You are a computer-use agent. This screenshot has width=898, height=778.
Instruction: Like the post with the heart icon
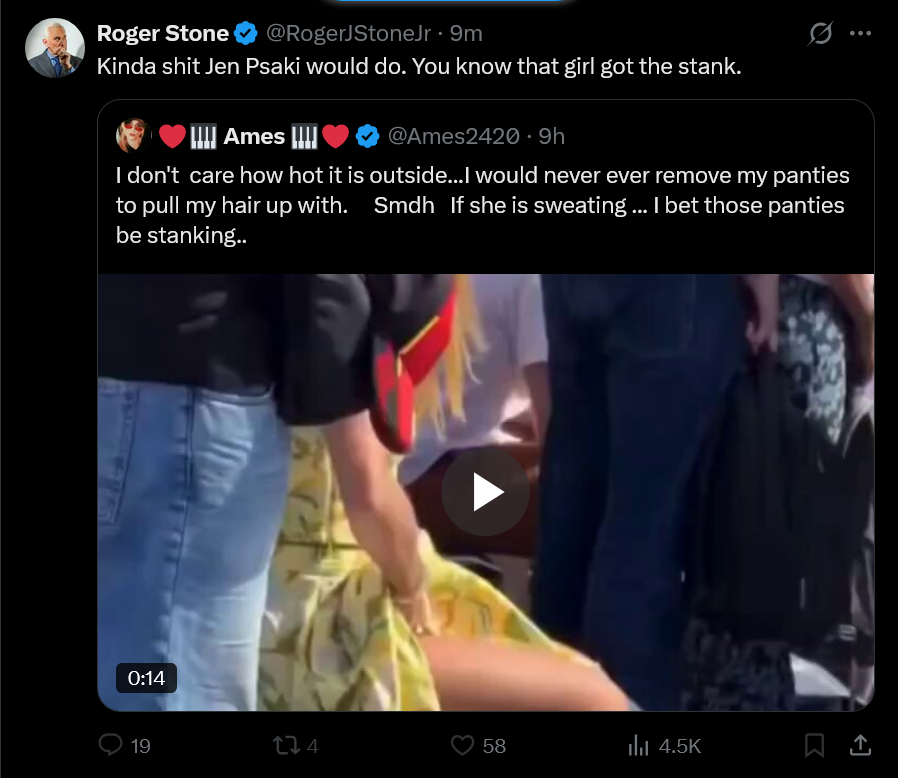point(462,745)
